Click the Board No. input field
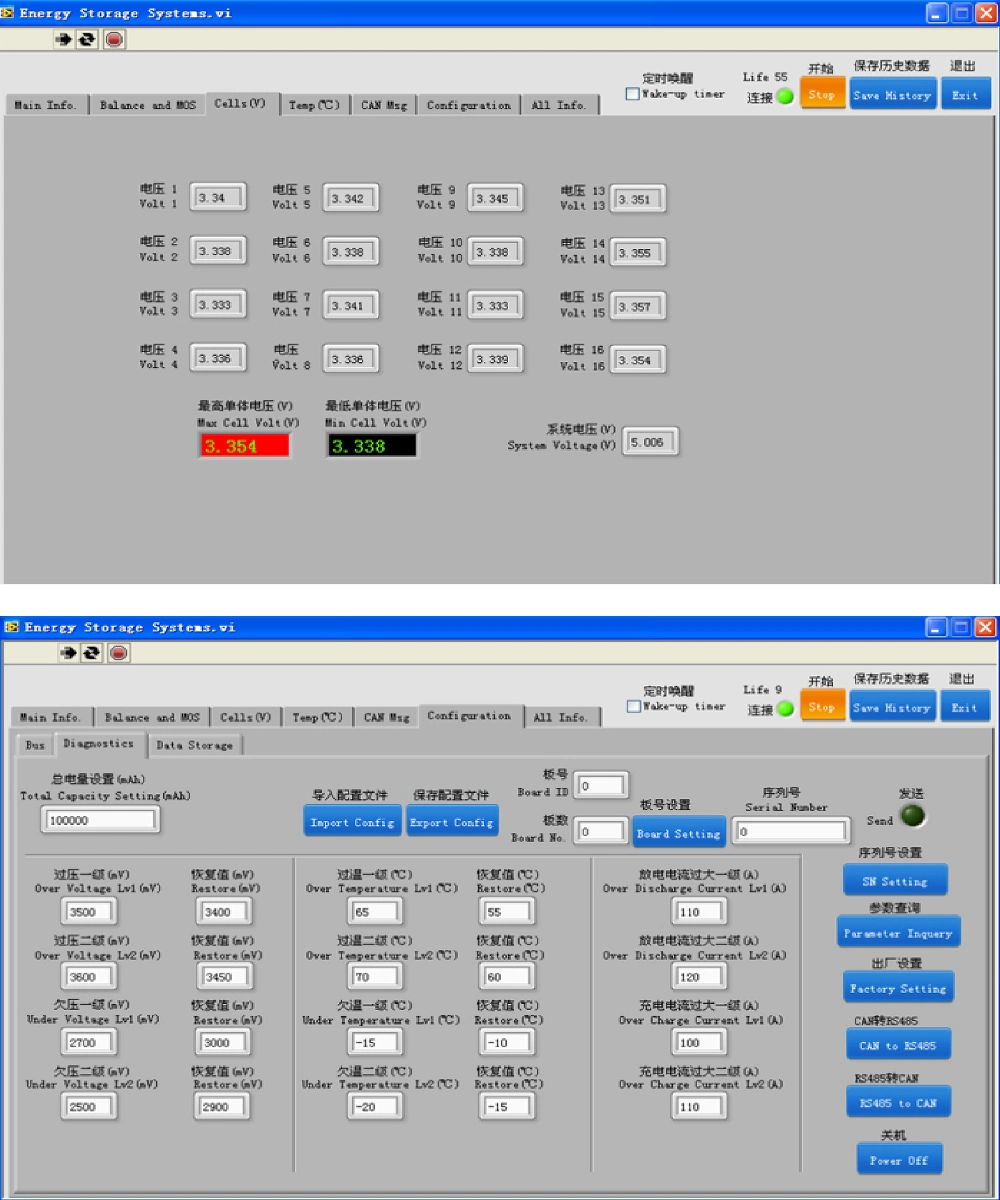This screenshot has width=1000, height=1200. (x=601, y=831)
